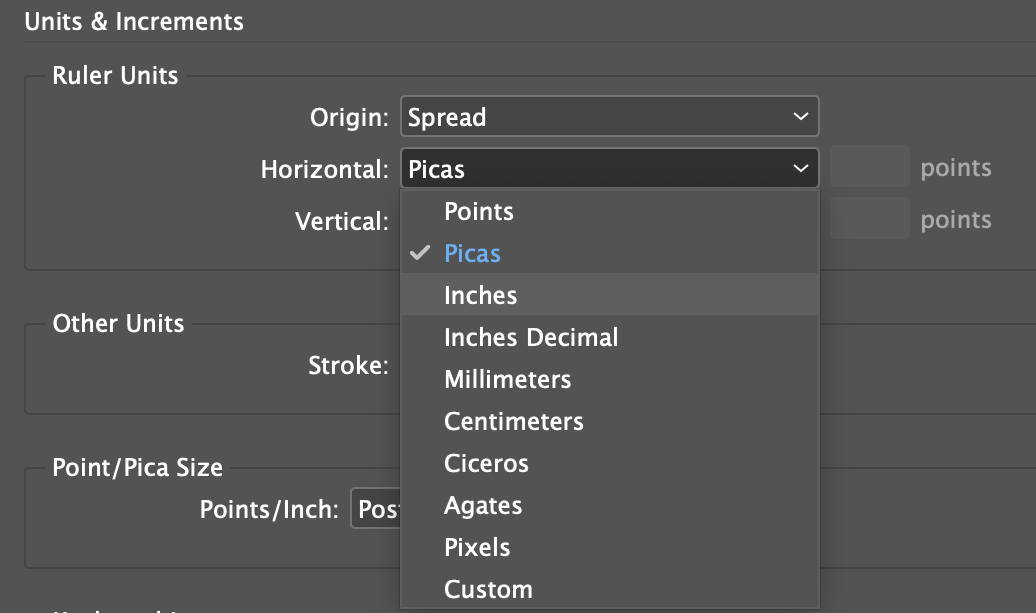Open the Origin dropdown showing Spread
This screenshot has width=1036, height=613.
(609, 117)
